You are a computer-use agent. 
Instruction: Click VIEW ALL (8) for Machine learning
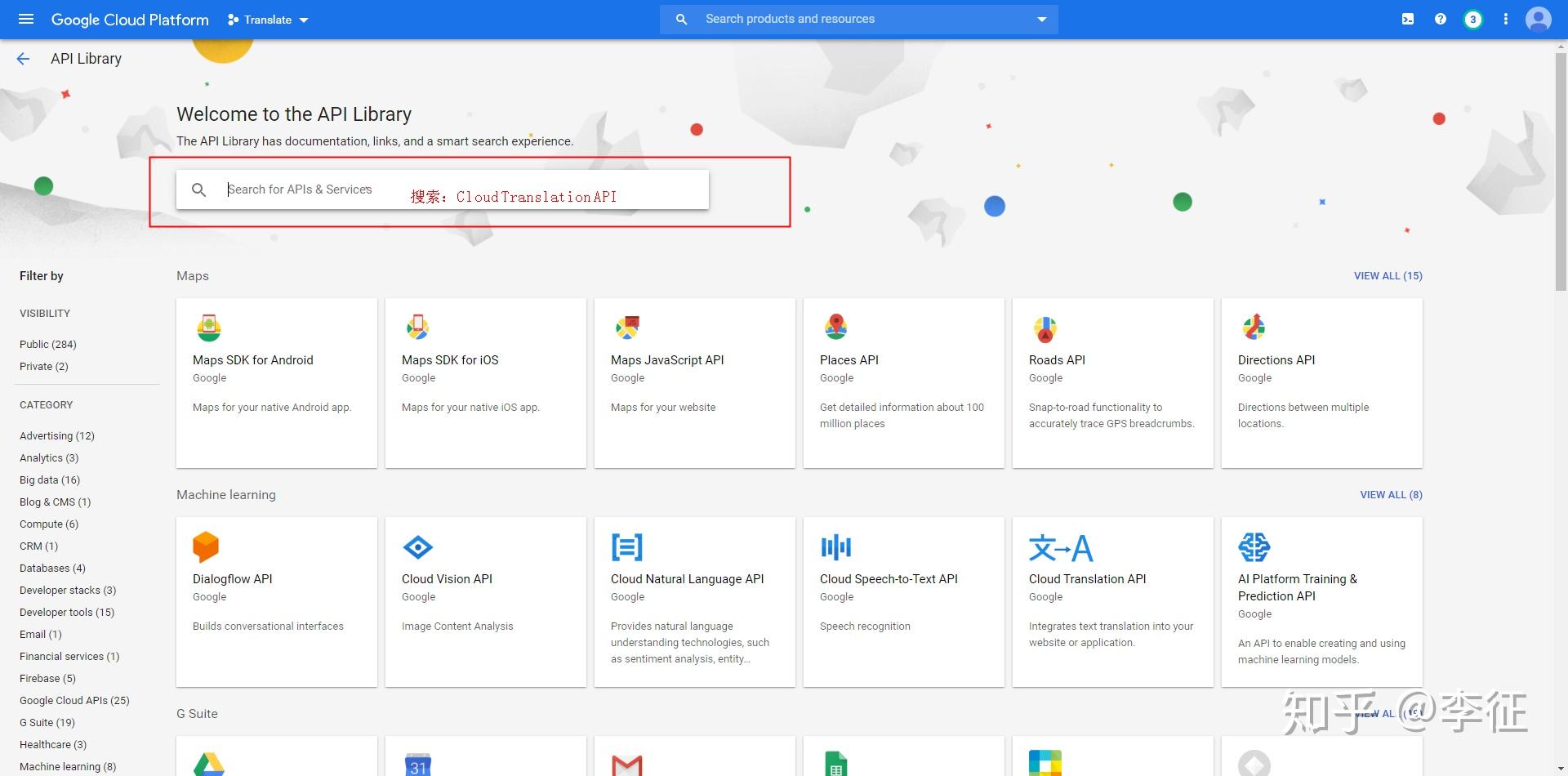click(1391, 495)
